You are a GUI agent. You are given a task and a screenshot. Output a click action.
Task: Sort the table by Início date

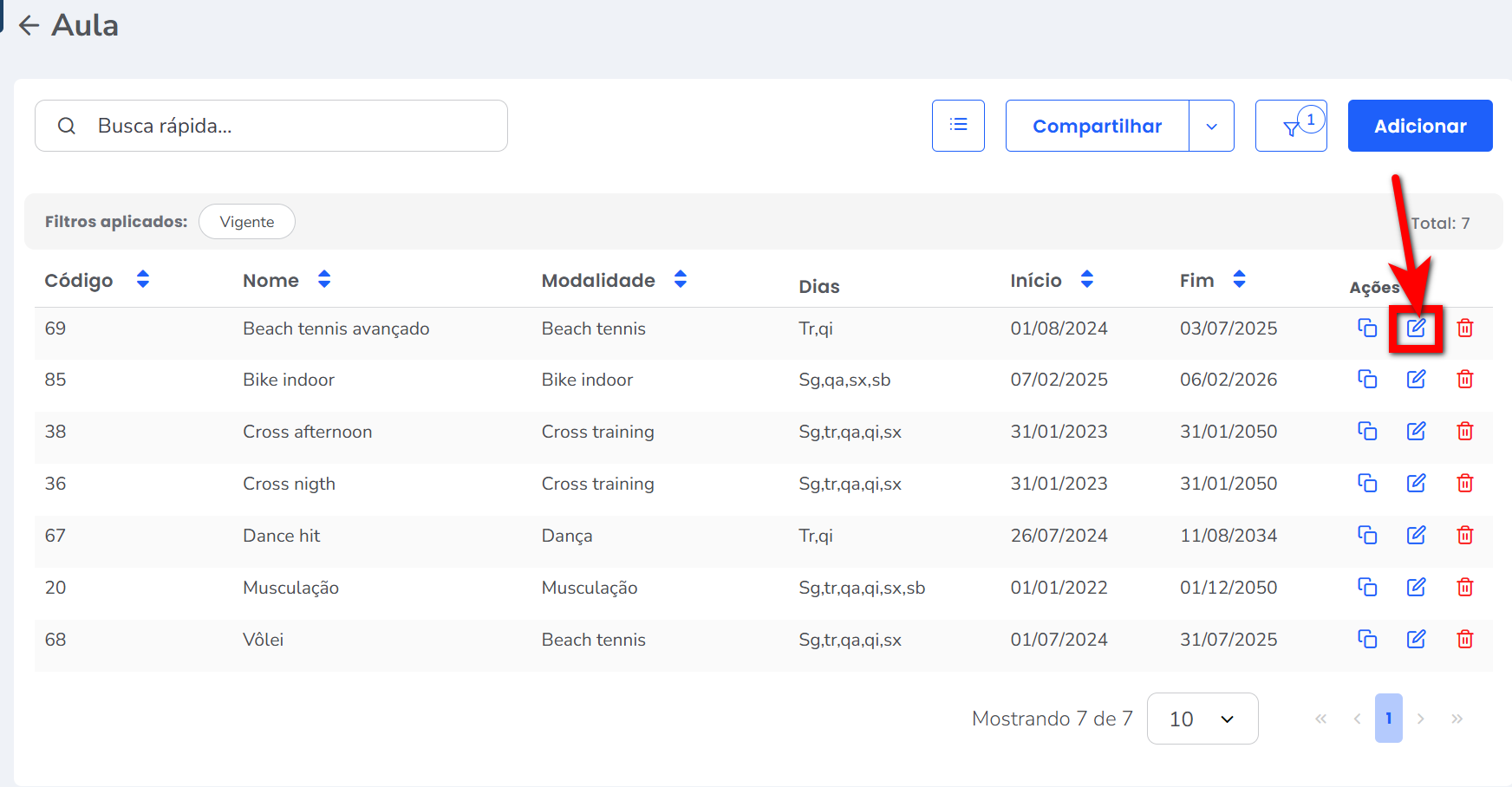(x=1087, y=279)
